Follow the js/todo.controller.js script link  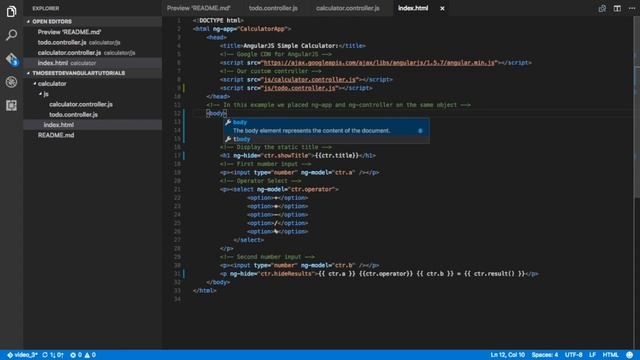click(300, 88)
